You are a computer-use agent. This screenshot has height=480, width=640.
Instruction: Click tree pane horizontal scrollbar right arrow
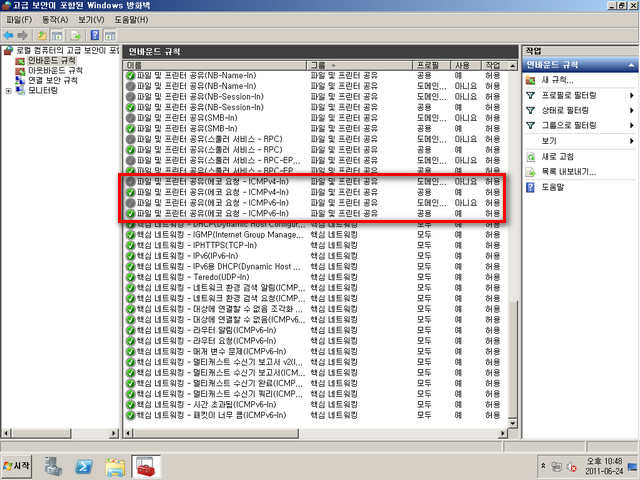click(114, 433)
